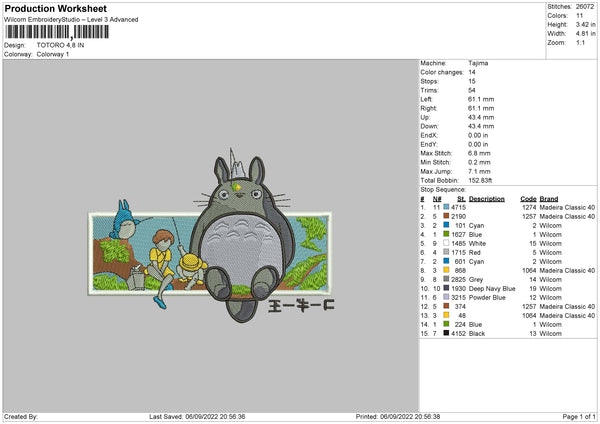
Task: Click the Code column header
Action: (529, 198)
